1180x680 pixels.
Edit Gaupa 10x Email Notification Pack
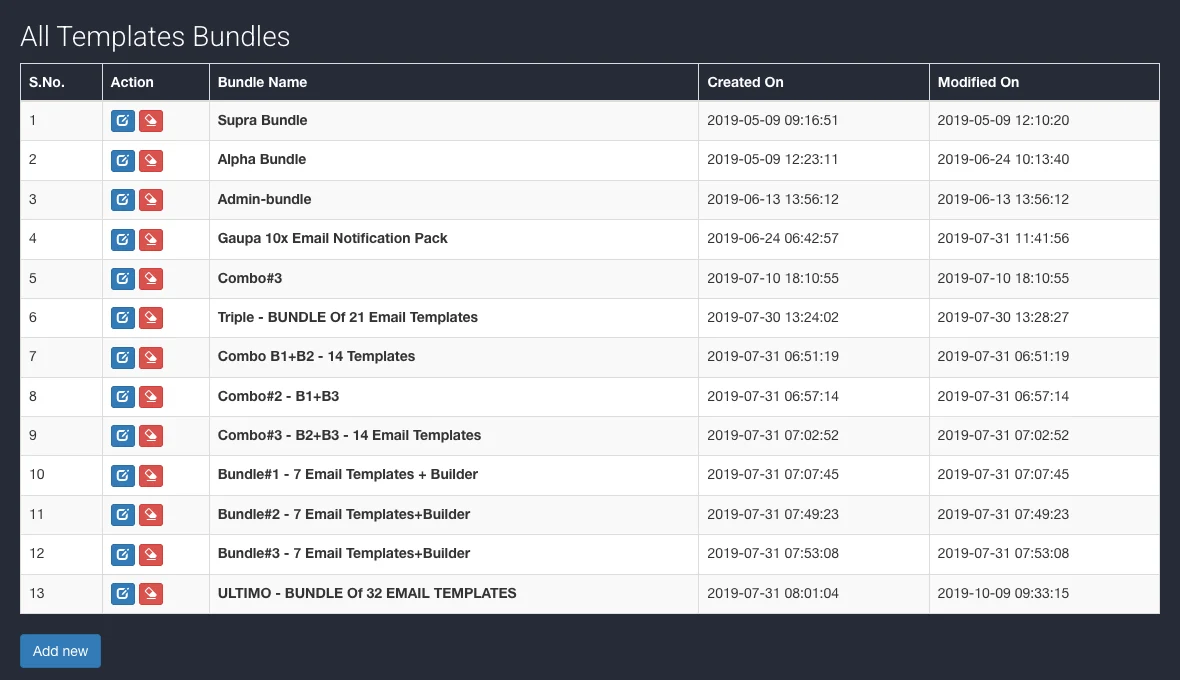tap(123, 239)
